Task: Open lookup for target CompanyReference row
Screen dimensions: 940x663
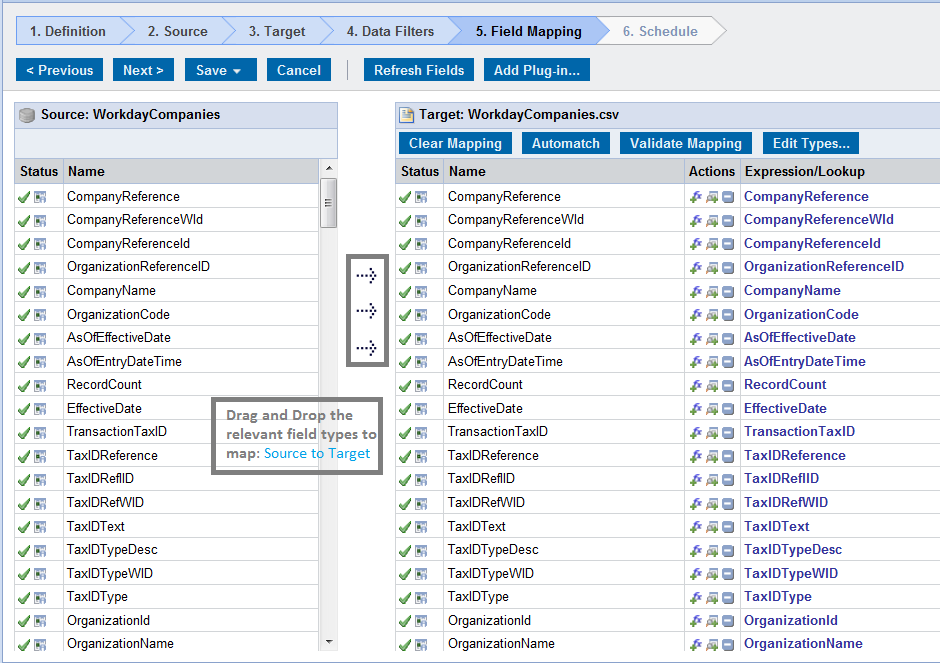Action: [x=712, y=197]
